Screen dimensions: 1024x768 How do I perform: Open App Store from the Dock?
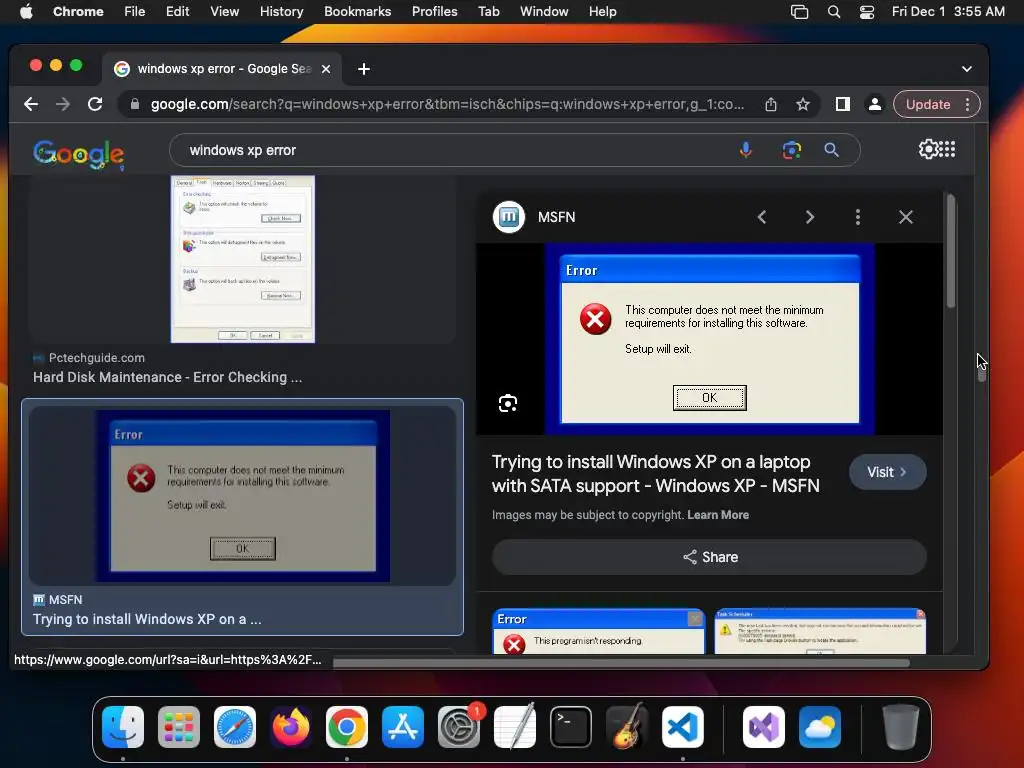403,727
